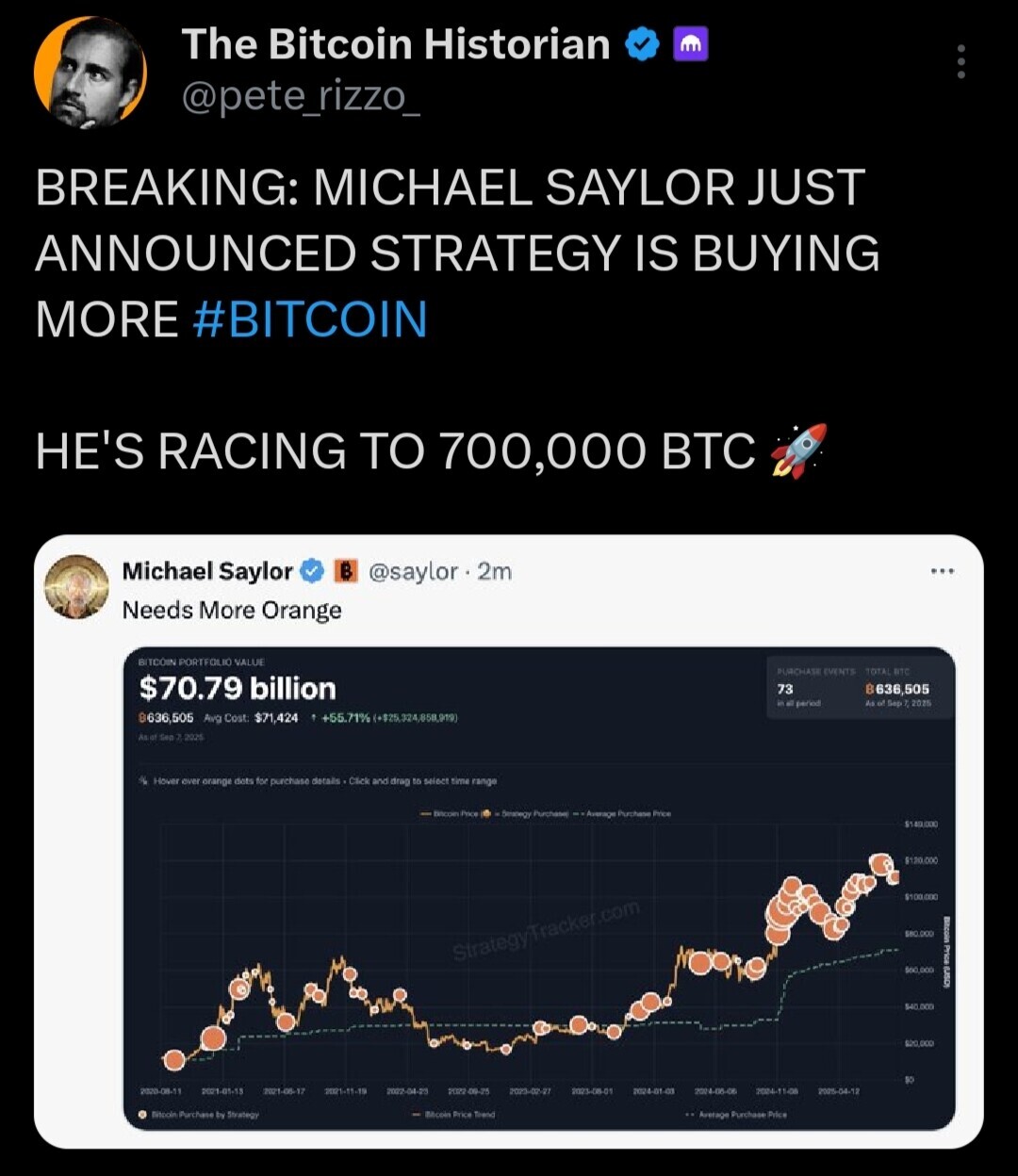1018x1176 pixels.
Task: Click the Bitcoin Purchase by Strategy legend dot
Action: tap(142, 1115)
